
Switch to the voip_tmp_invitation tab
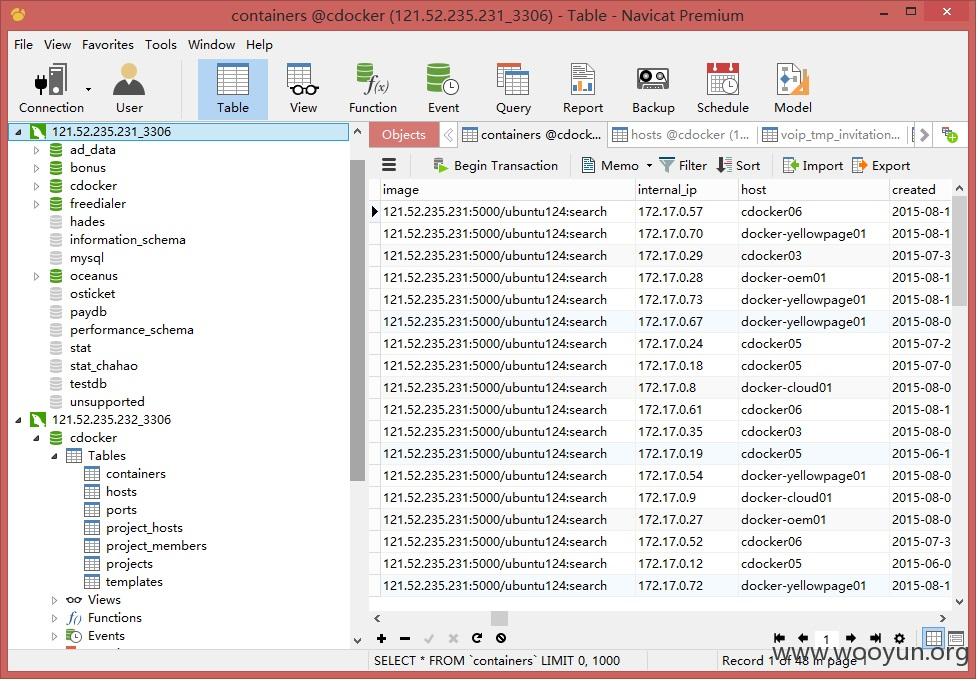pos(831,135)
